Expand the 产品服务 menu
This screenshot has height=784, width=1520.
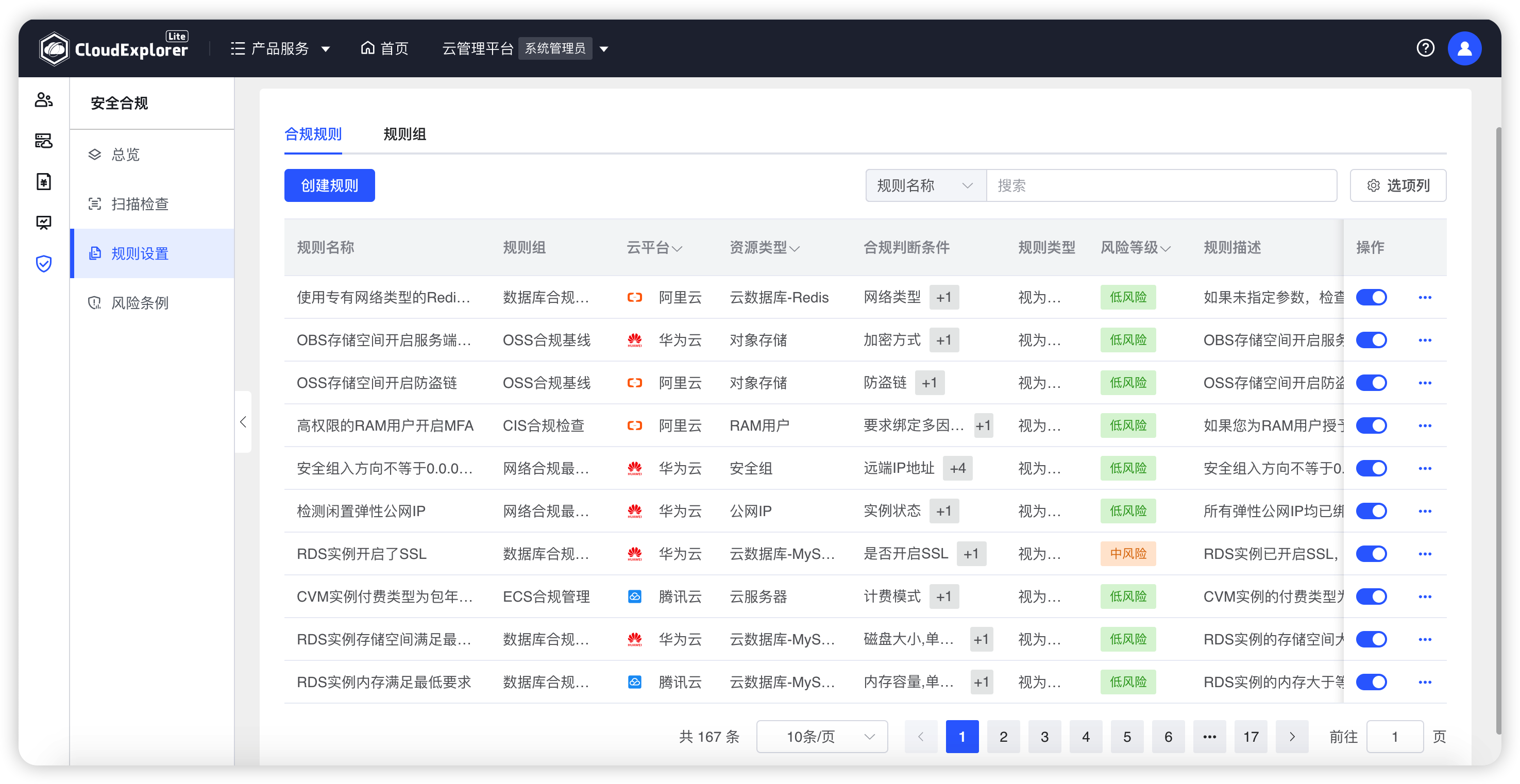click(280, 48)
